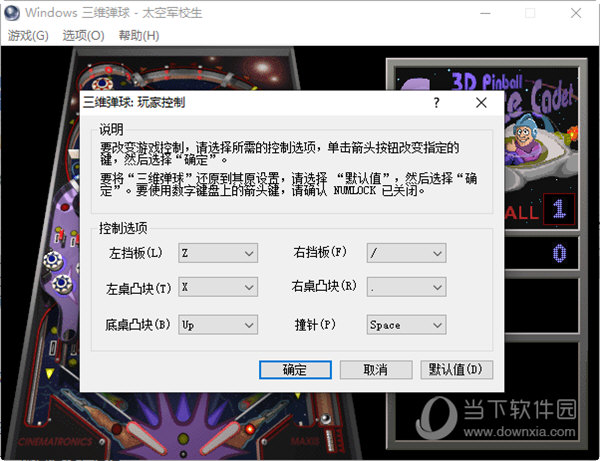Image resolution: width=600 pixels, height=461 pixels.
Task: Click the 撞针(P) label
Action: pos(315,325)
